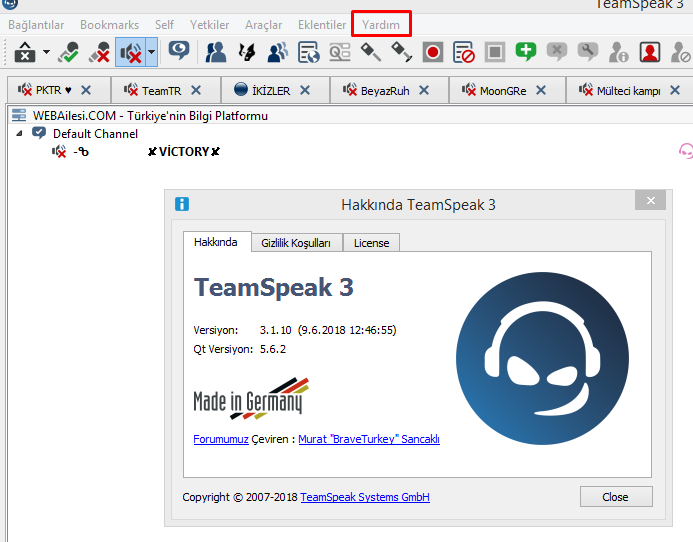Open the Yetkiler menu
Screen dimensions: 693x542
(209, 25)
